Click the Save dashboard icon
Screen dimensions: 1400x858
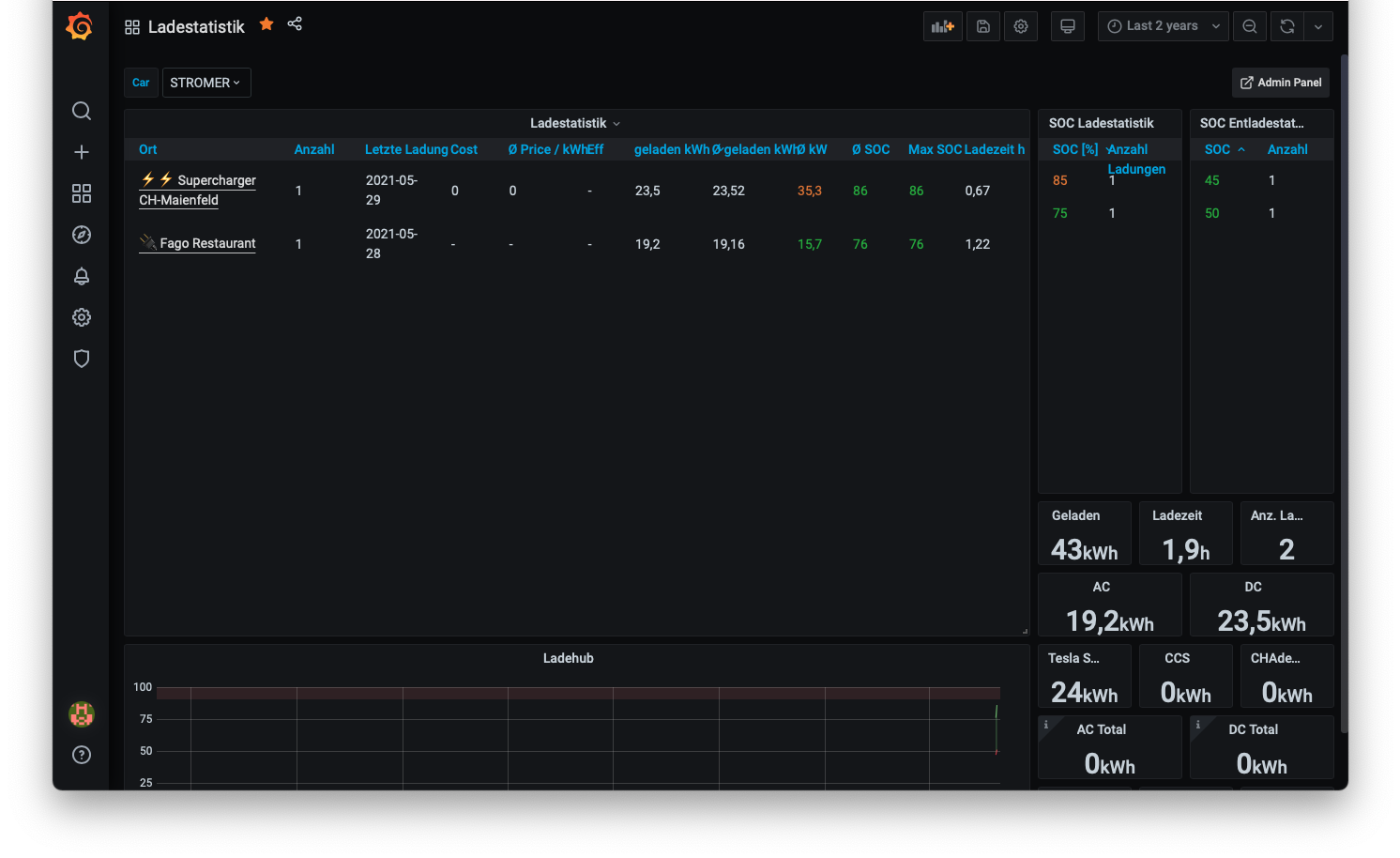click(982, 26)
